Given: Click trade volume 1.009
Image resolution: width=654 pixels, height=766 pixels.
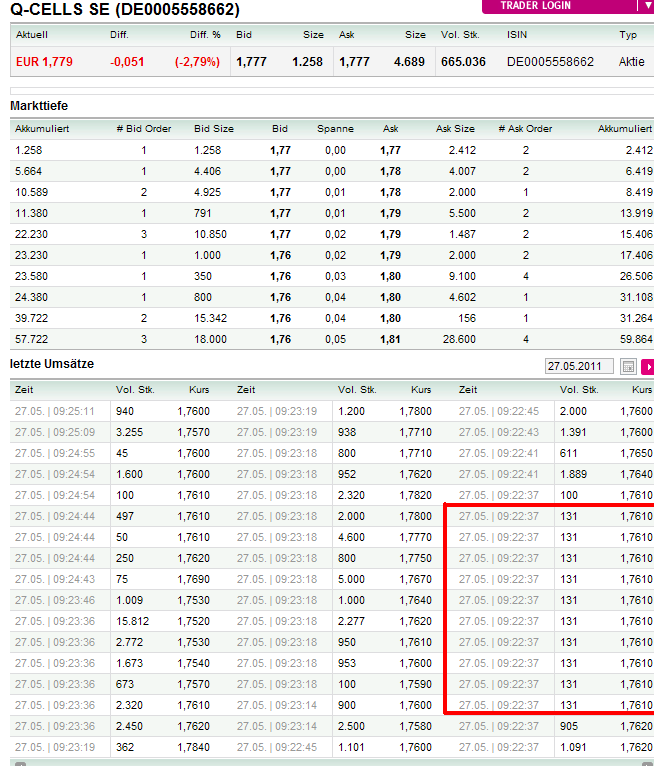Looking at the screenshot, I should click(129, 600).
